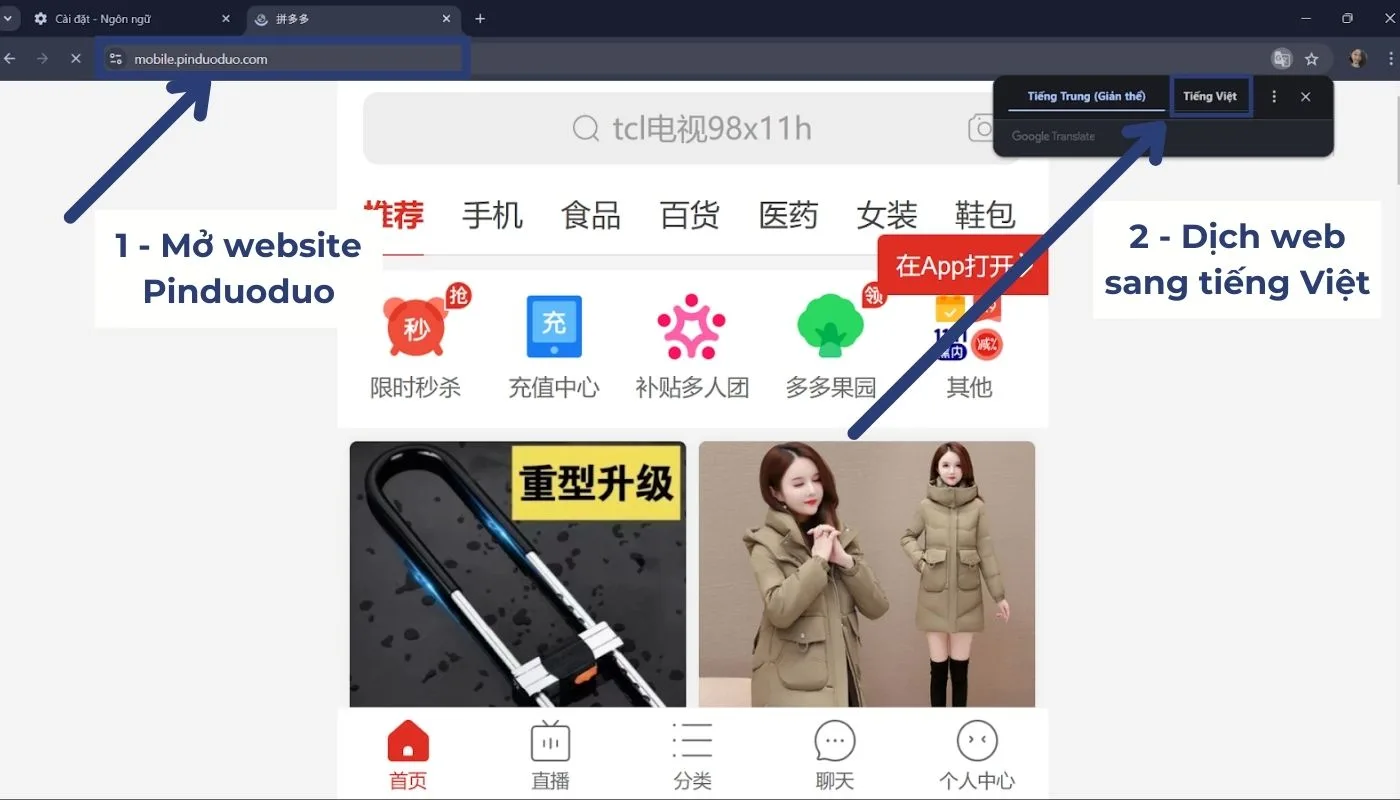Select the 女装 category tab
The width and height of the screenshot is (1400, 800).
tap(887, 215)
